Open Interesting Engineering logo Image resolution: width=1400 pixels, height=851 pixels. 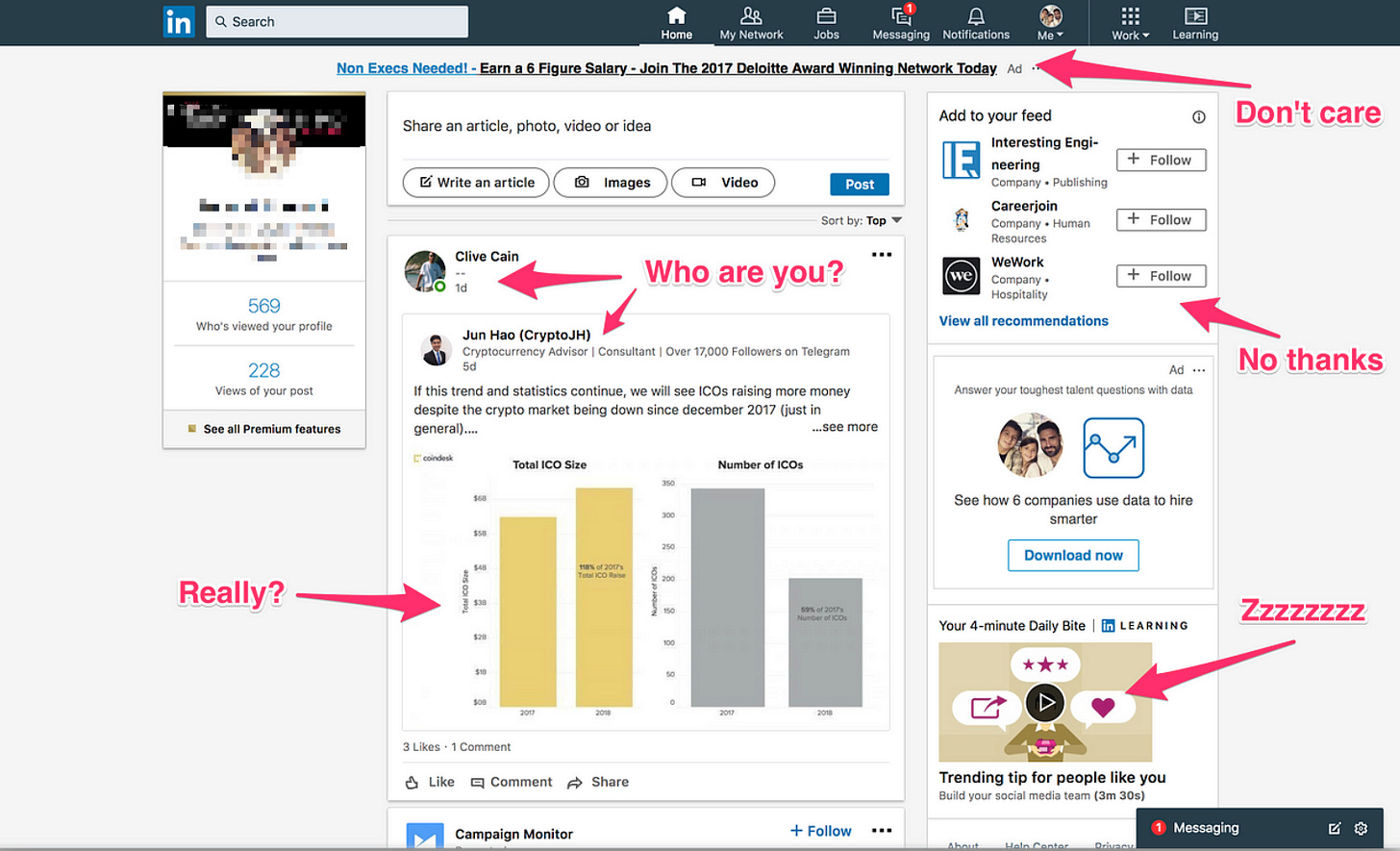pos(961,160)
